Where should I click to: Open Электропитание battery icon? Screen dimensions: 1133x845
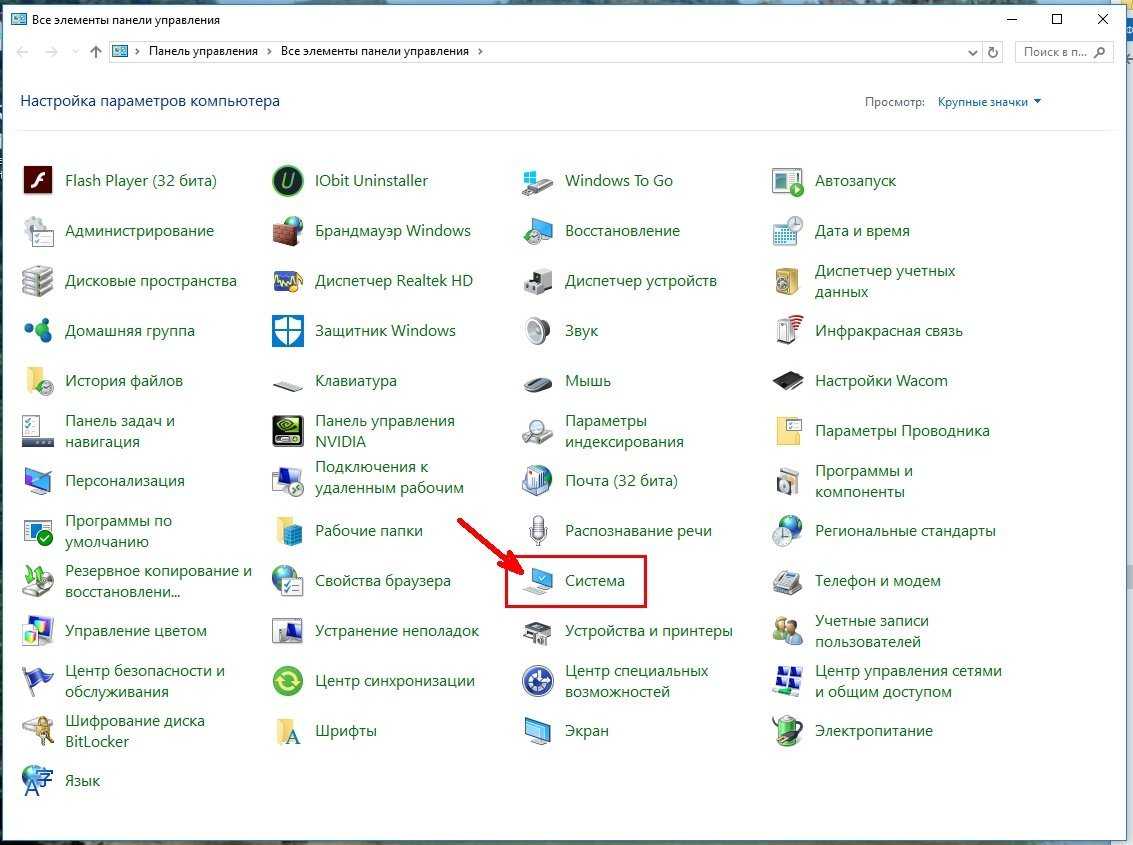(x=788, y=731)
